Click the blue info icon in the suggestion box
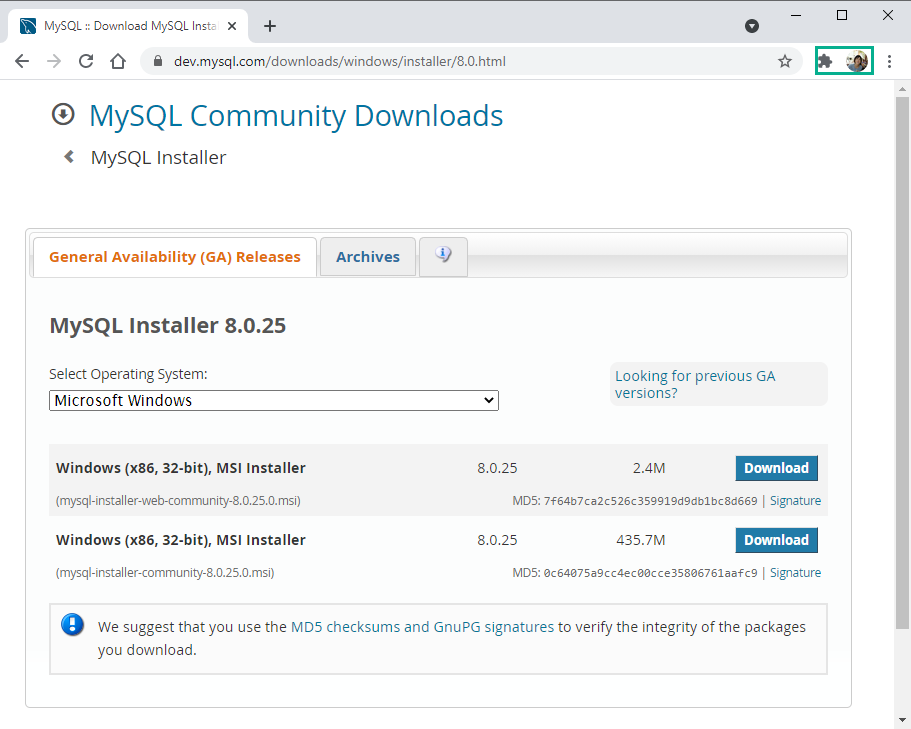The image size is (911, 729). pos(71,624)
